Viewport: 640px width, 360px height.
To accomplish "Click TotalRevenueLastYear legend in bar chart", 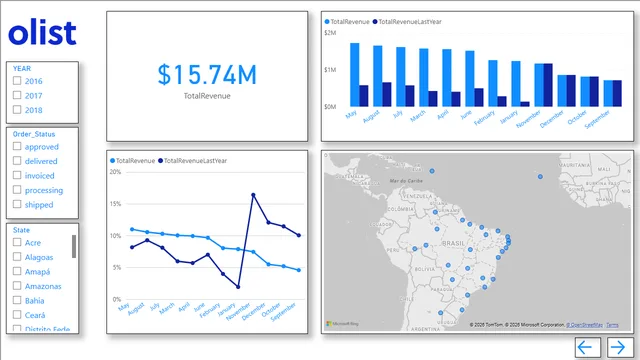I will [407, 22].
